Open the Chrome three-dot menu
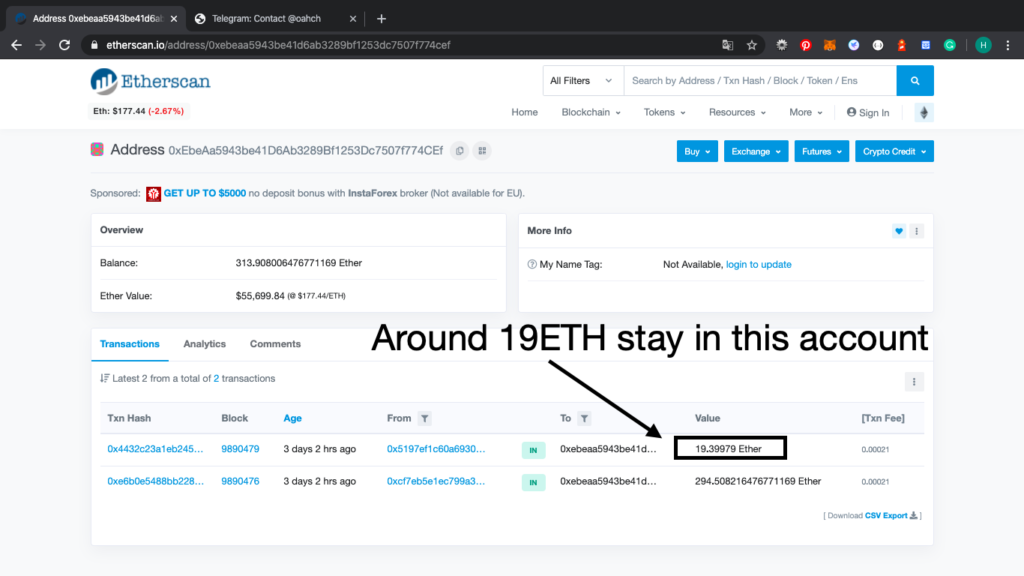This screenshot has height=576, width=1024. [x=1008, y=45]
